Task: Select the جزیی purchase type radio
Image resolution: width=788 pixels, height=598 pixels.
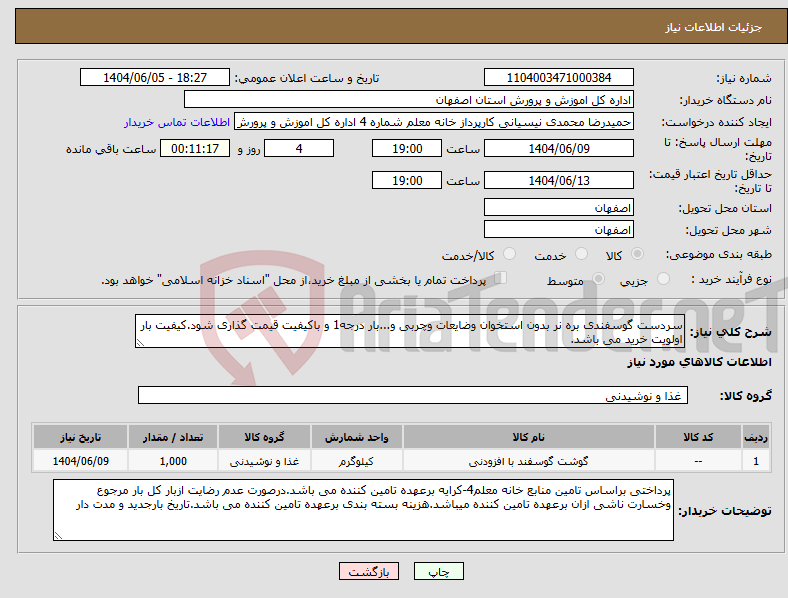Action: (663, 278)
